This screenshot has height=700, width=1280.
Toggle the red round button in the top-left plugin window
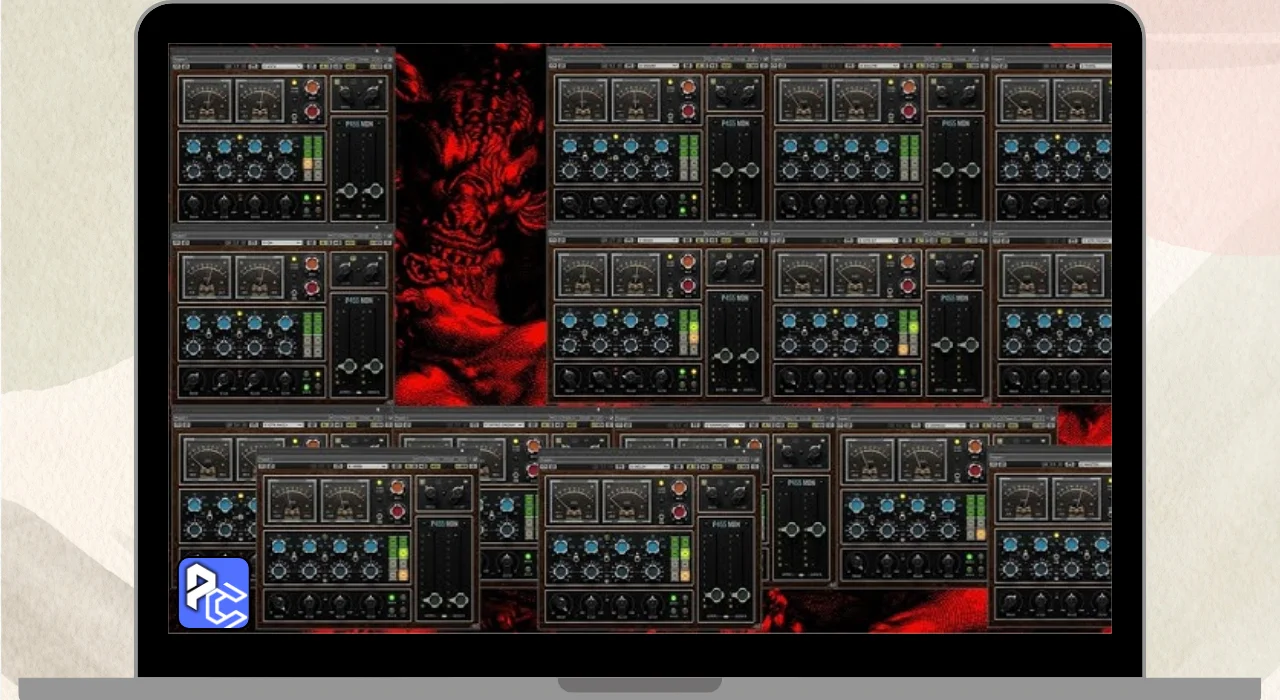click(x=312, y=111)
